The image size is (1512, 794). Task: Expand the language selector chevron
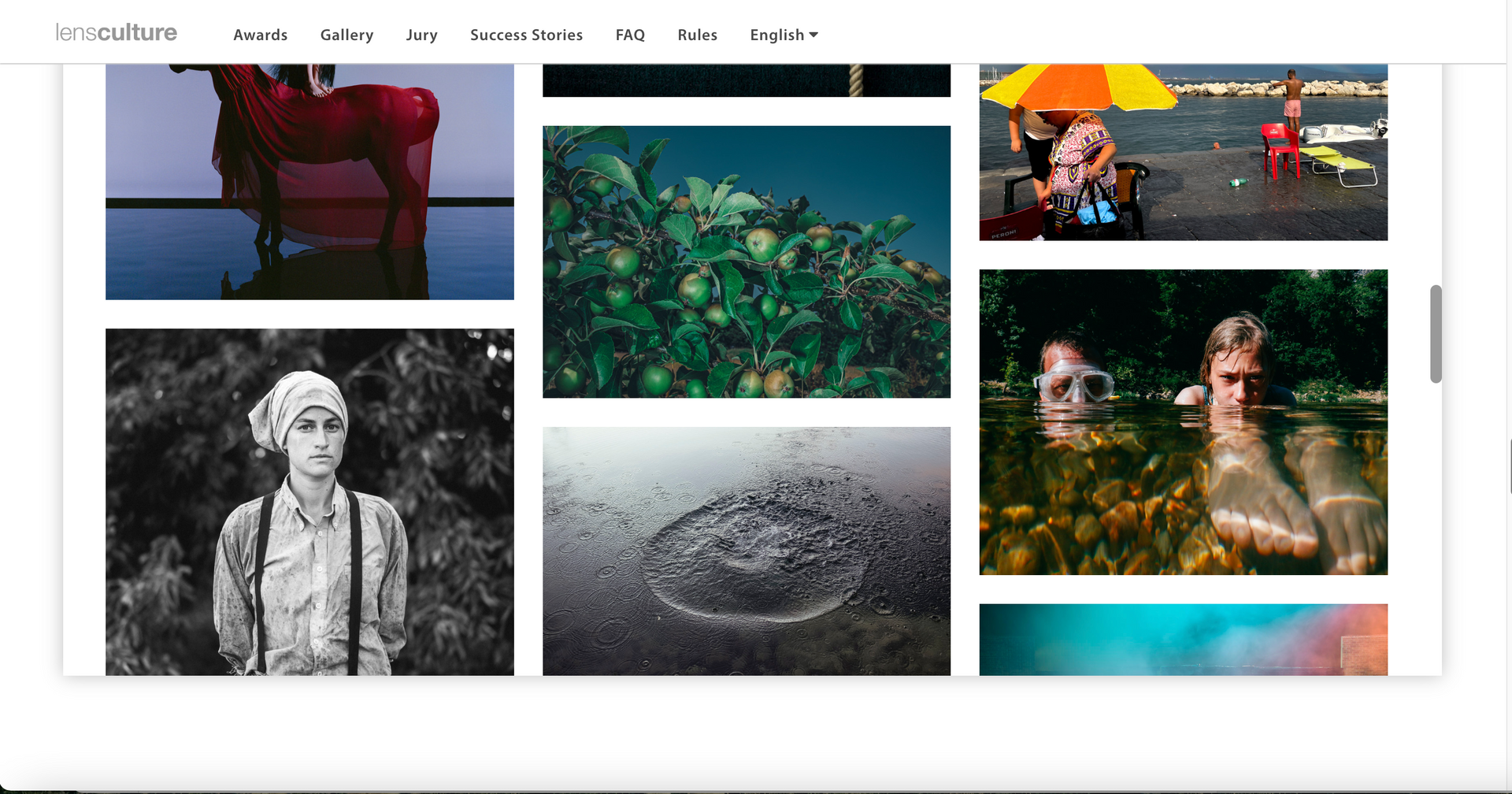pyautogui.click(x=814, y=35)
